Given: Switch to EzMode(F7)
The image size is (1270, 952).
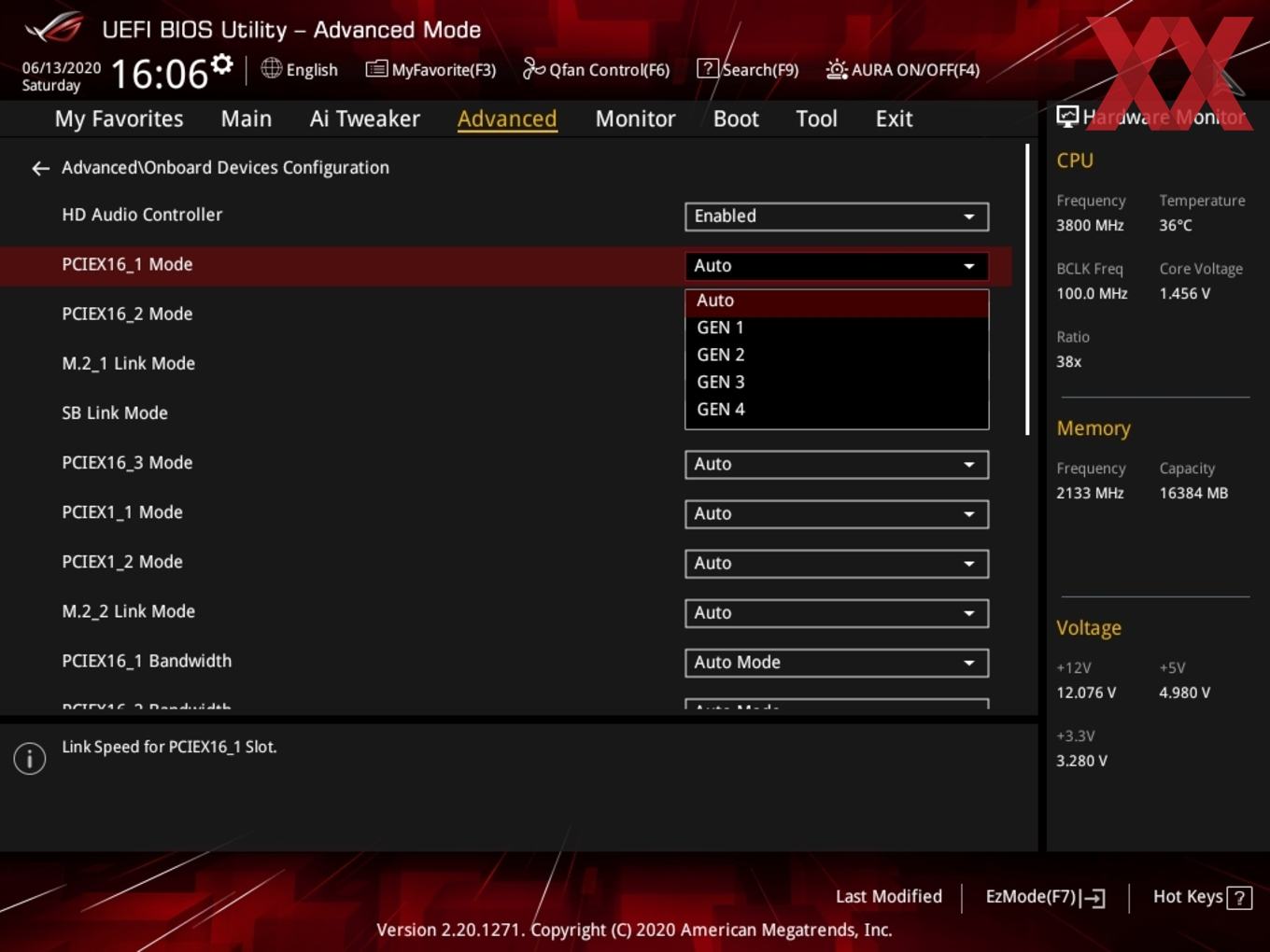Looking at the screenshot, I should 1045,897.
